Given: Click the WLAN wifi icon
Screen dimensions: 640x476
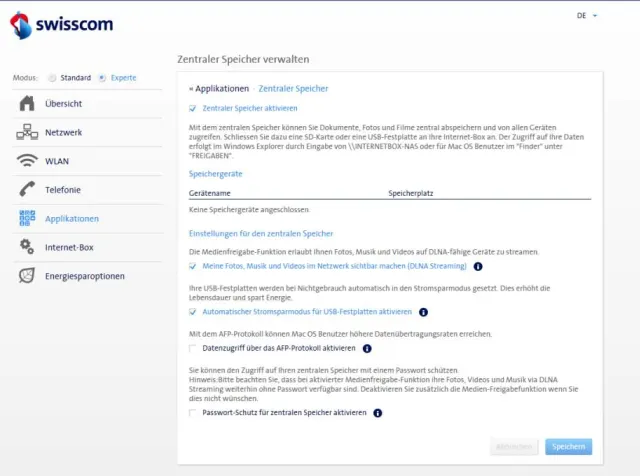Looking at the screenshot, I should (27, 161).
